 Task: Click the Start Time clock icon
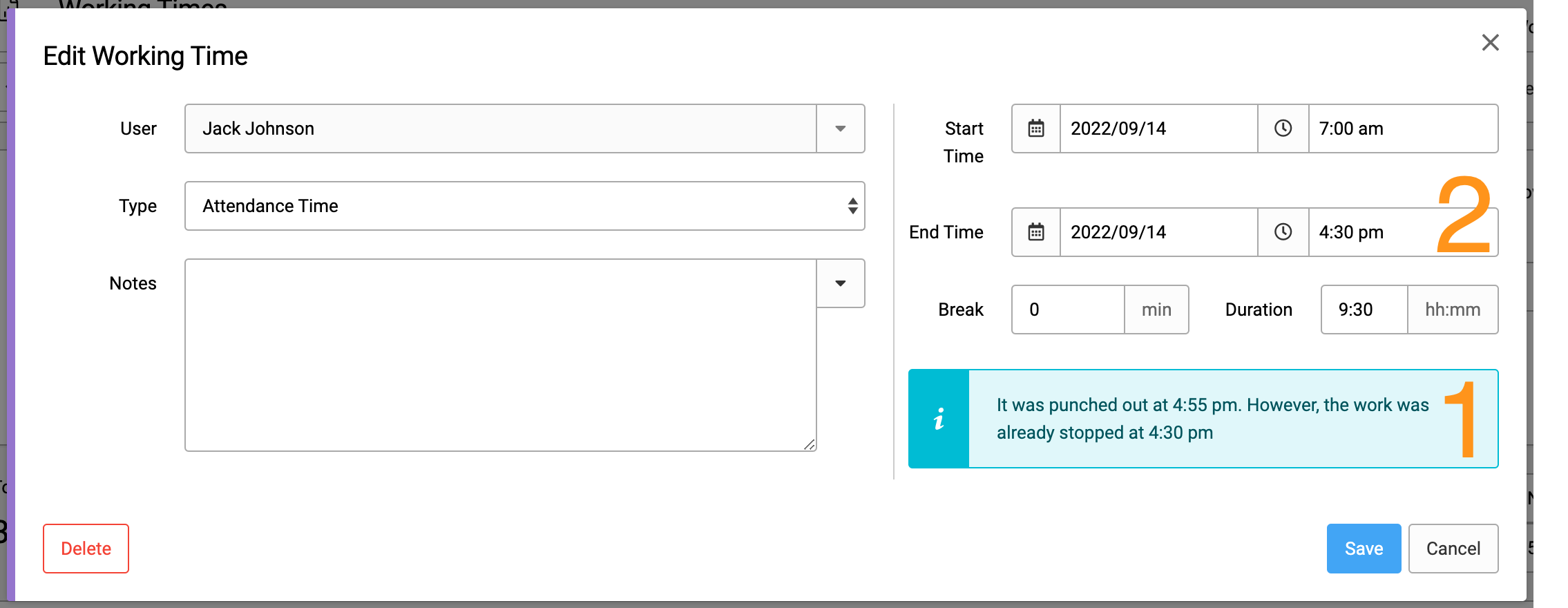(x=1283, y=129)
